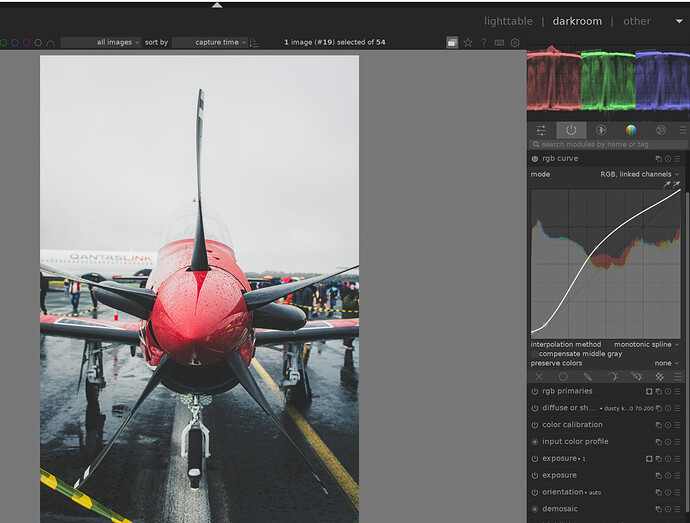The height and width of the screenshot is (523, 690).
Task: Toggle color calibration module power button
Action: (x=535, y=425)
